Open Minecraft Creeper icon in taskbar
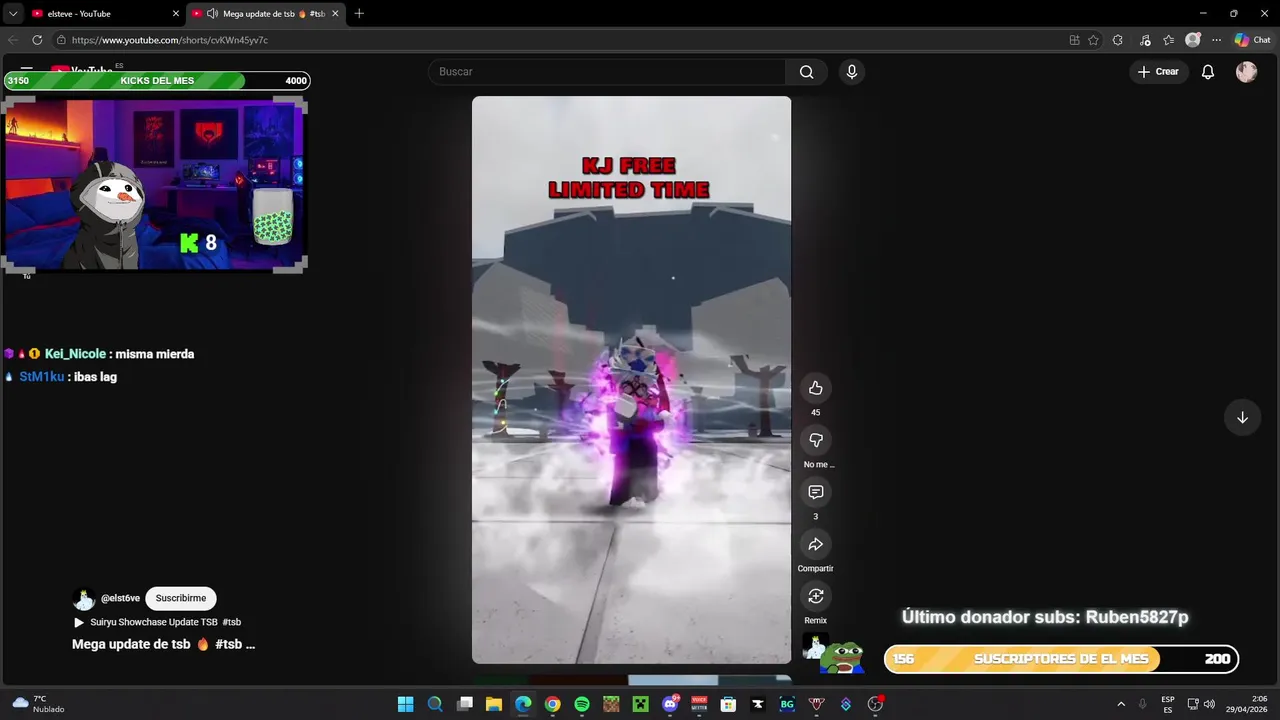Viewport: 1280px width, 720px height. coord(640,704)
